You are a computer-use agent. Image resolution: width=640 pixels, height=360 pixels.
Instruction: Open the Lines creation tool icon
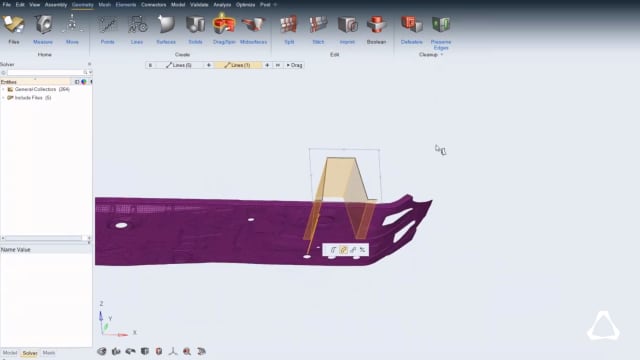point(137,24)
